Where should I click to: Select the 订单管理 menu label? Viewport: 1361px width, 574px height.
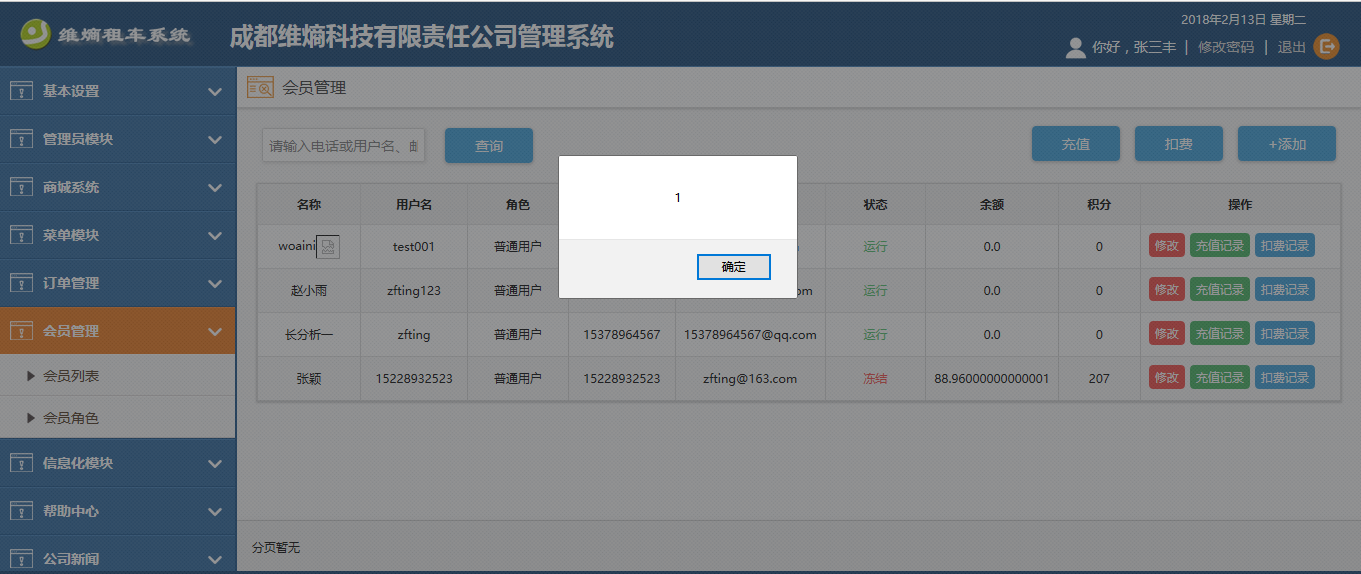pyautogui.click(x=71, y=283)
